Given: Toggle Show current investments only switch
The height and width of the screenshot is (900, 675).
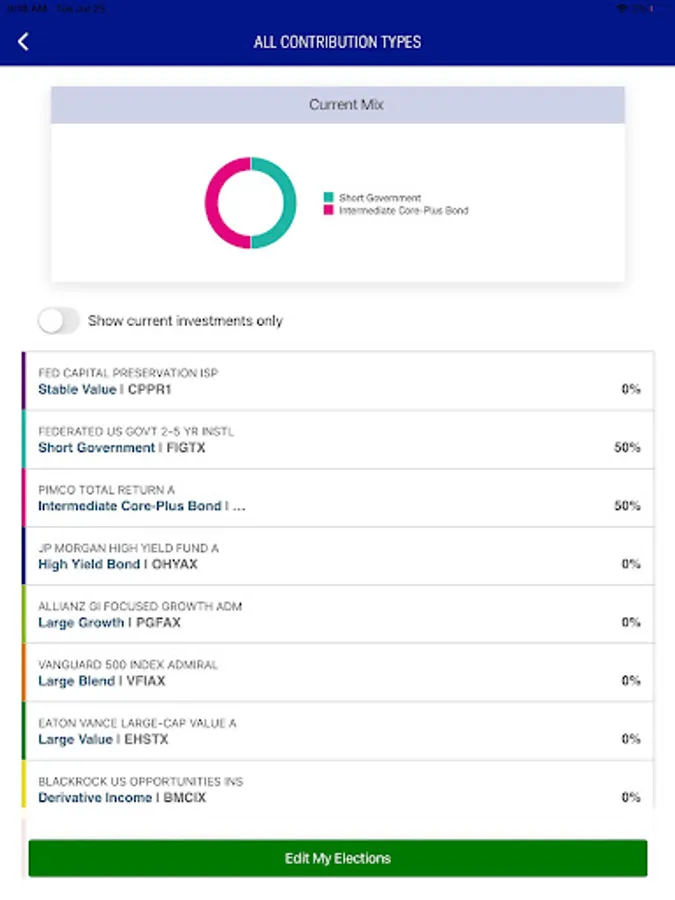Looking at the screenshot, I should [x=58, y=321].
